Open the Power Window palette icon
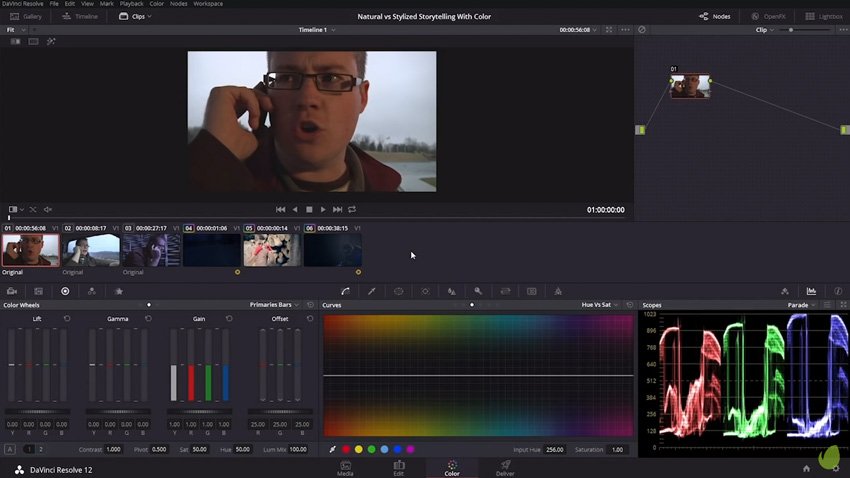Screen dimensions: 850x478 pyautogui.click(x=398, y=291)
